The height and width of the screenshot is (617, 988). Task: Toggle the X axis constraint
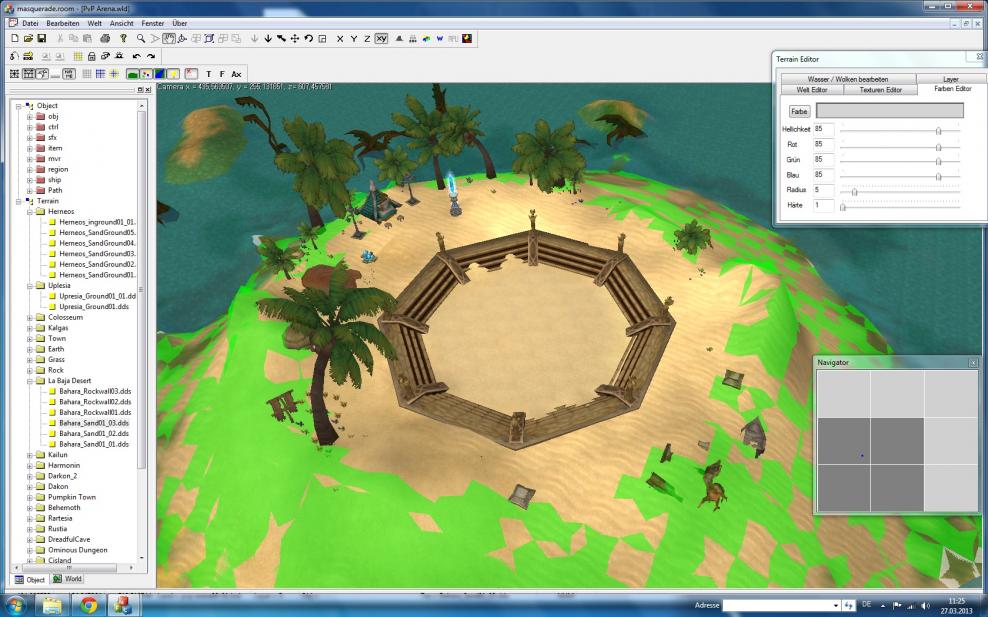340,38
